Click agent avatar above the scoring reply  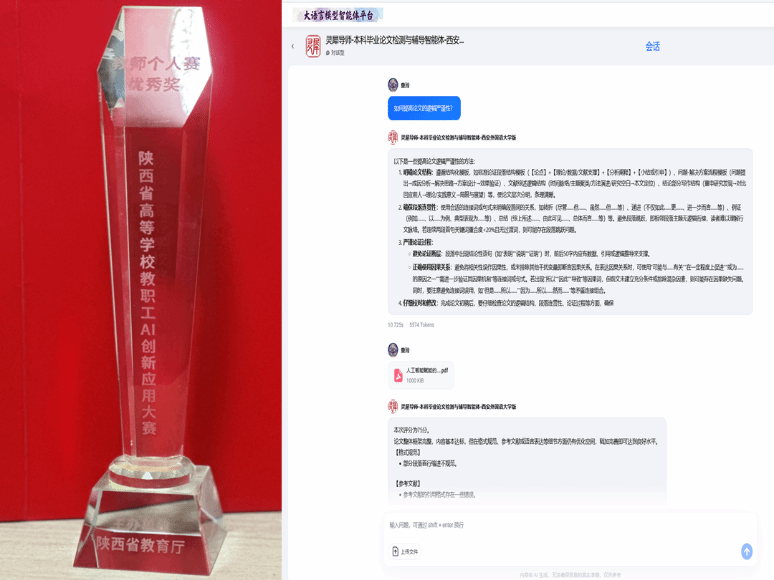click(393, 406)
